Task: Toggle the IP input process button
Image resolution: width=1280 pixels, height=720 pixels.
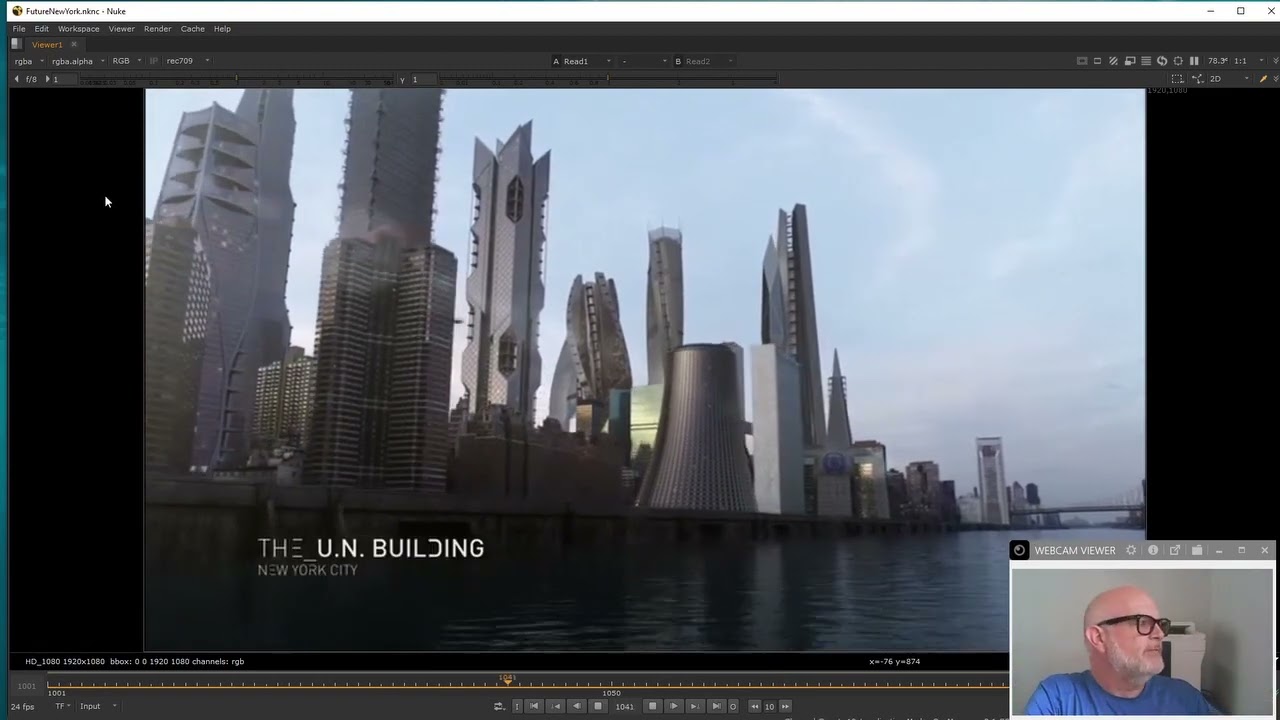Action: tap(154, 61)
